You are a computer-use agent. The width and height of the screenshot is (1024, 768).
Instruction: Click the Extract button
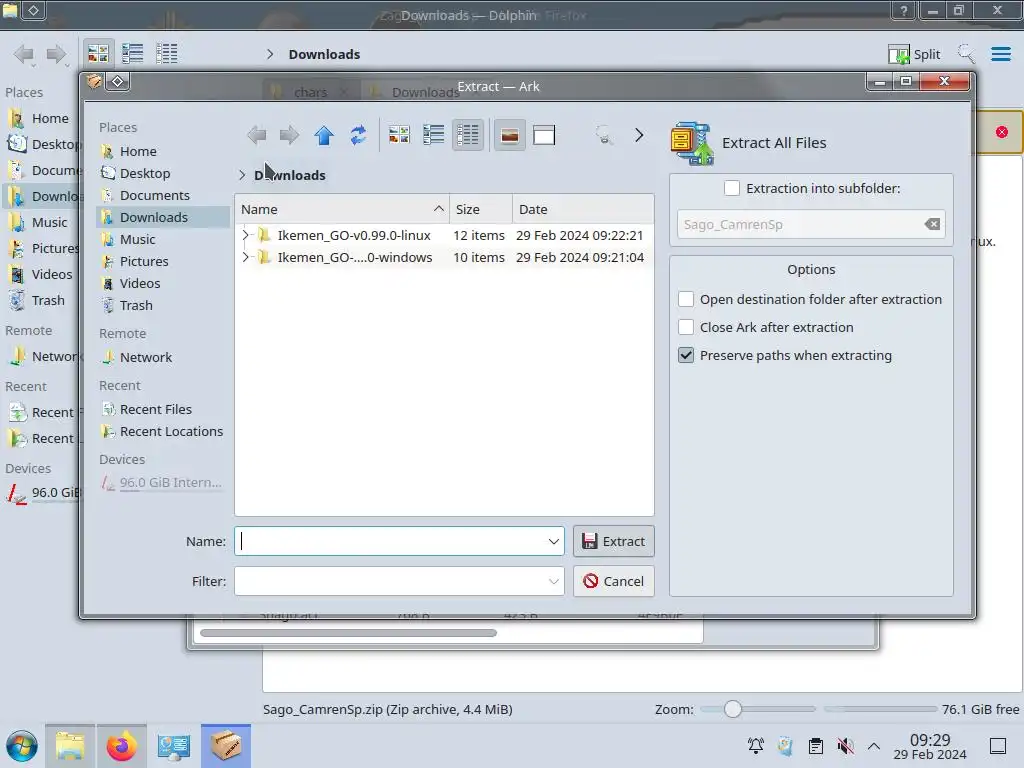[x=613, y=541]
